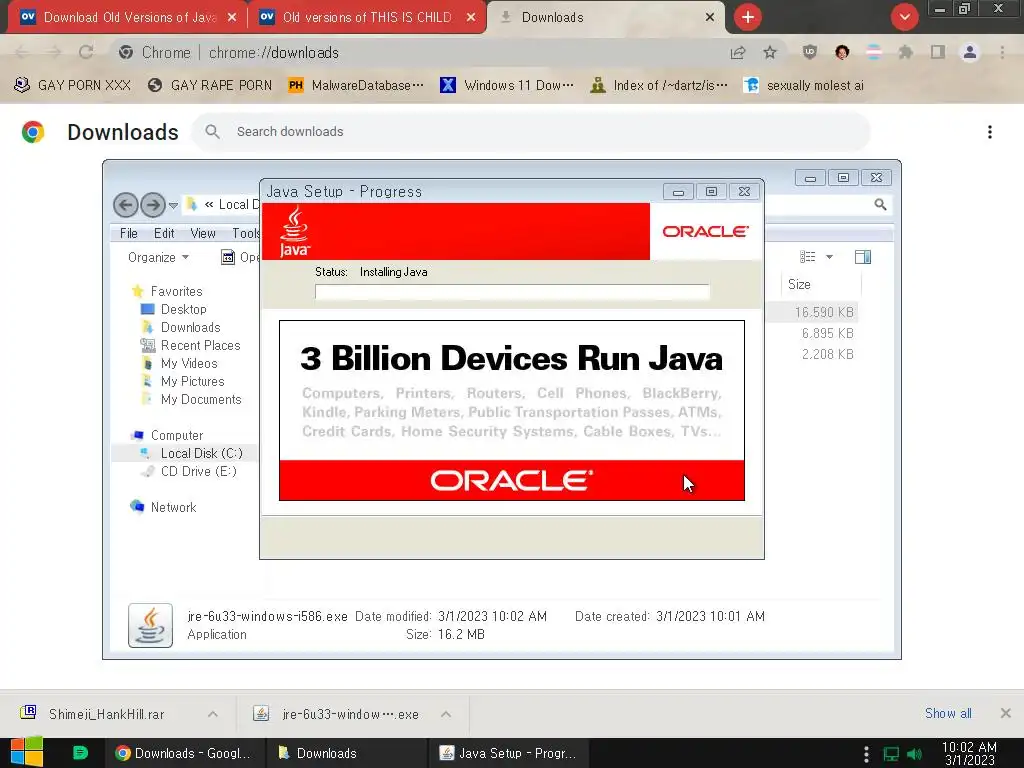Open the MalwareDatabase bookmark
Screen dimensions: 1024x768
(356, 86)
